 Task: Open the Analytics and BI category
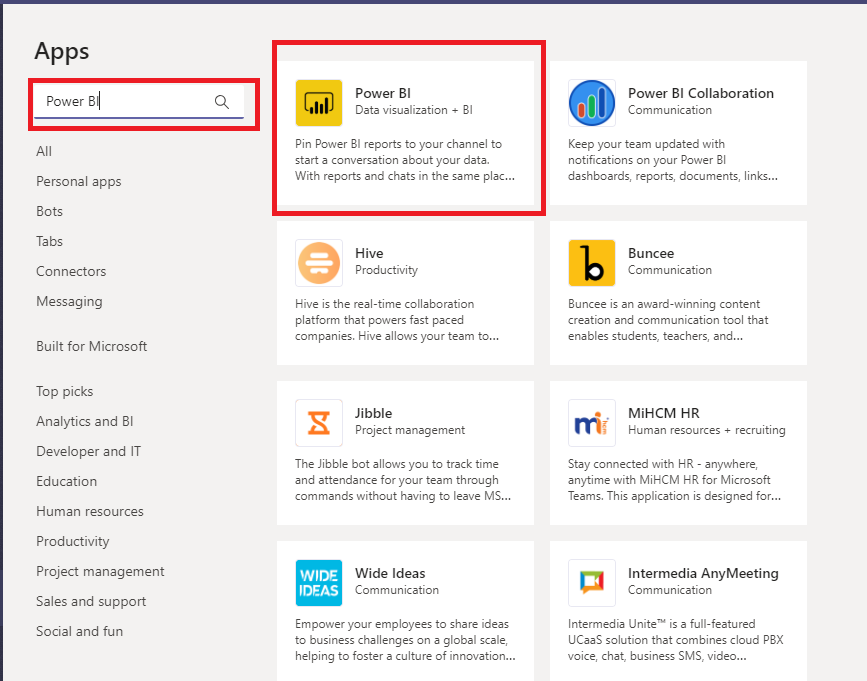(x=85, y=421)
